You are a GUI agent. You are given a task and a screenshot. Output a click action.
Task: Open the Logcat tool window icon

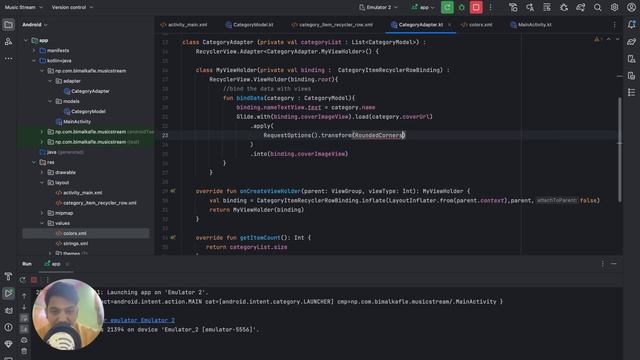click(8, 311)
